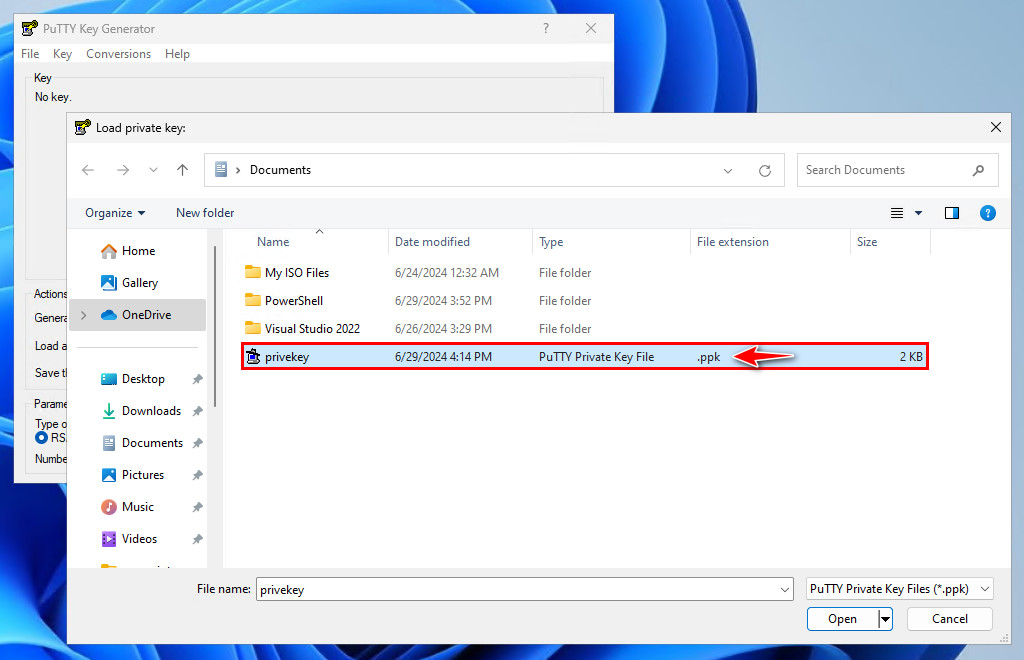Go up one folder level
Image resolution: width=1024 pixels, height=660 pixels.
click(x=182, y=170)
